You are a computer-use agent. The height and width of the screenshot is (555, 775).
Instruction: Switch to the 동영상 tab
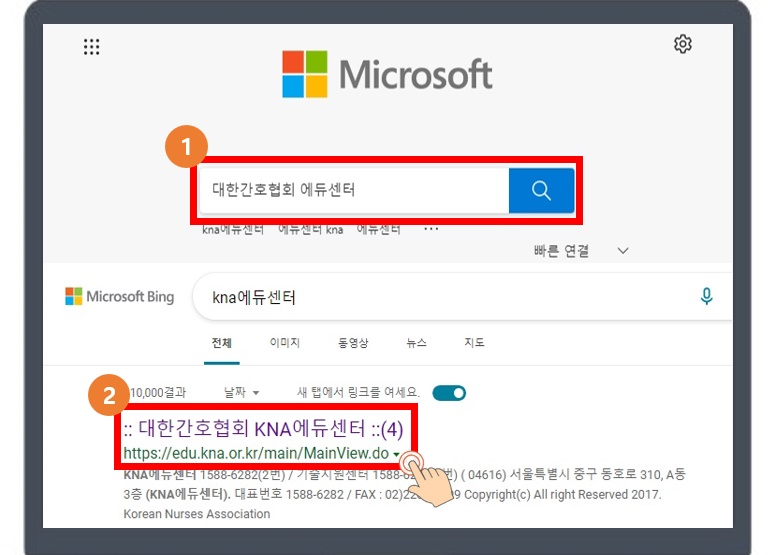(353, 343)
